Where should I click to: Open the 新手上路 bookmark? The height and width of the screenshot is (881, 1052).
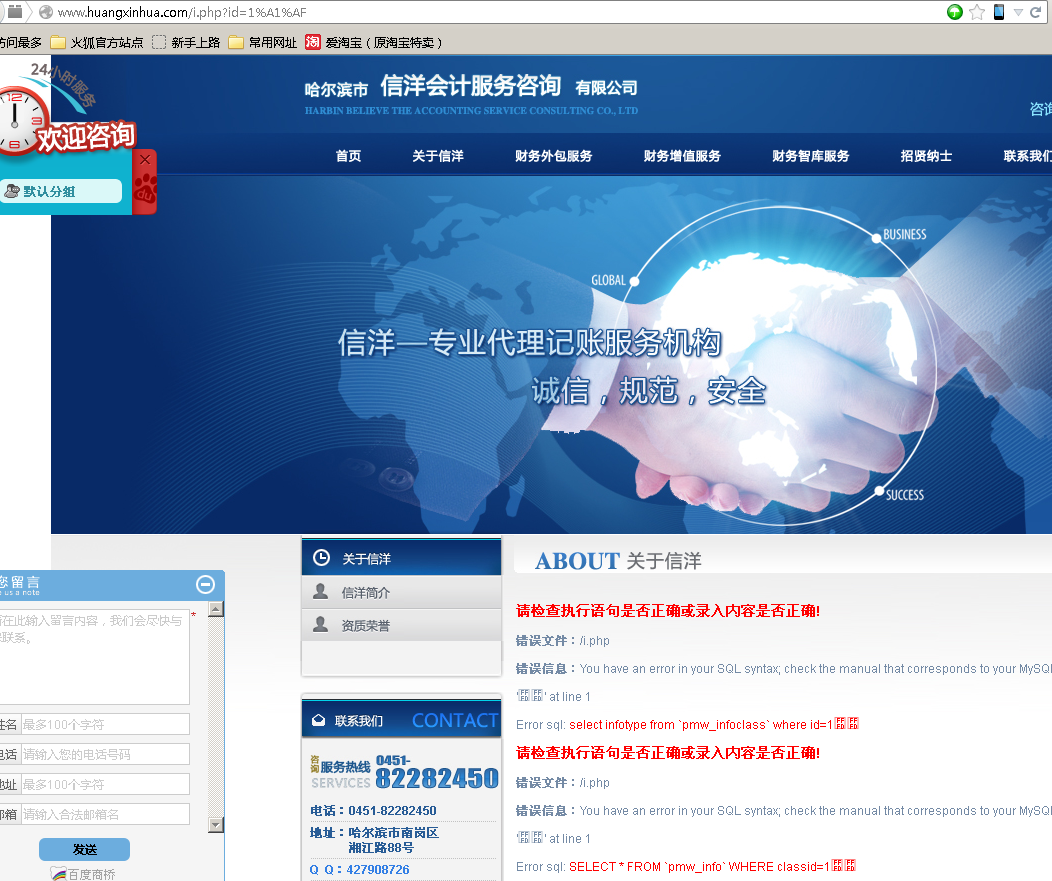click(x=187, y=42)
